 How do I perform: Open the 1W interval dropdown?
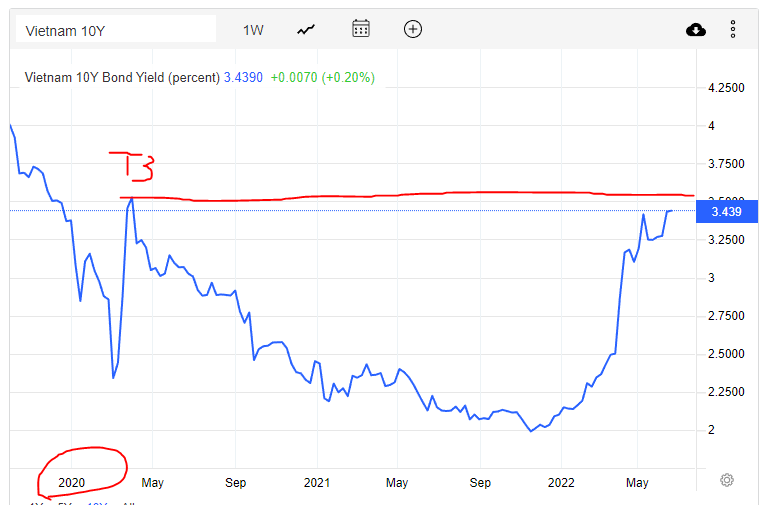(x=253, y=30)
